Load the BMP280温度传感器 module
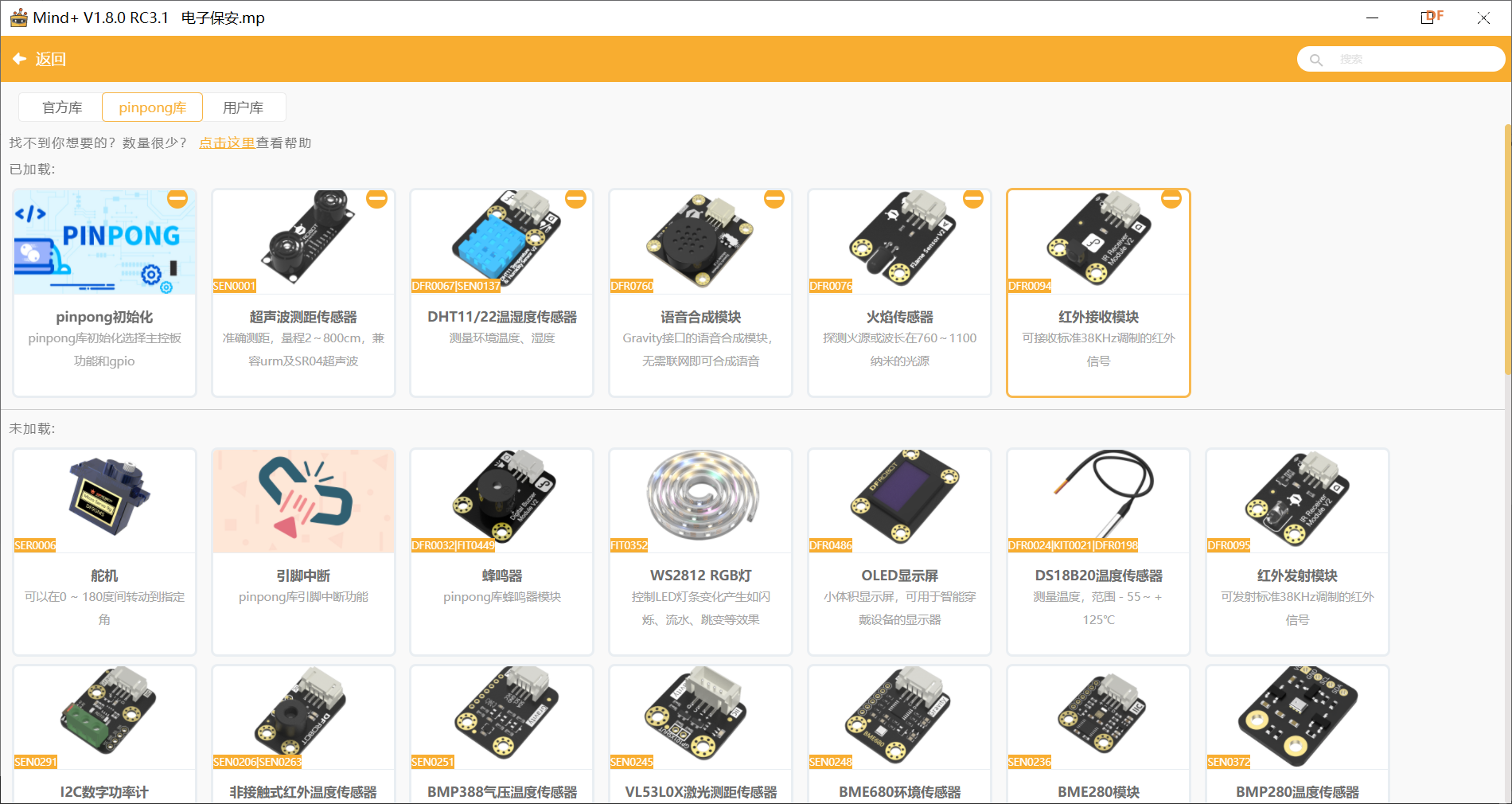 1298,734
